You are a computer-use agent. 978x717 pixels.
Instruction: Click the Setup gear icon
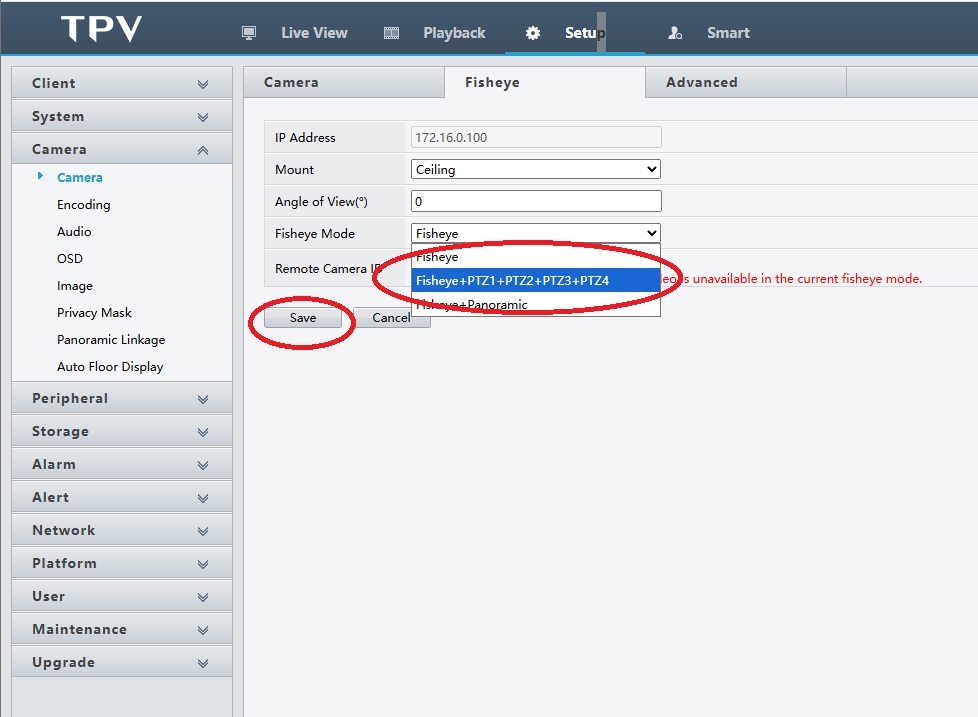(533, 33)
